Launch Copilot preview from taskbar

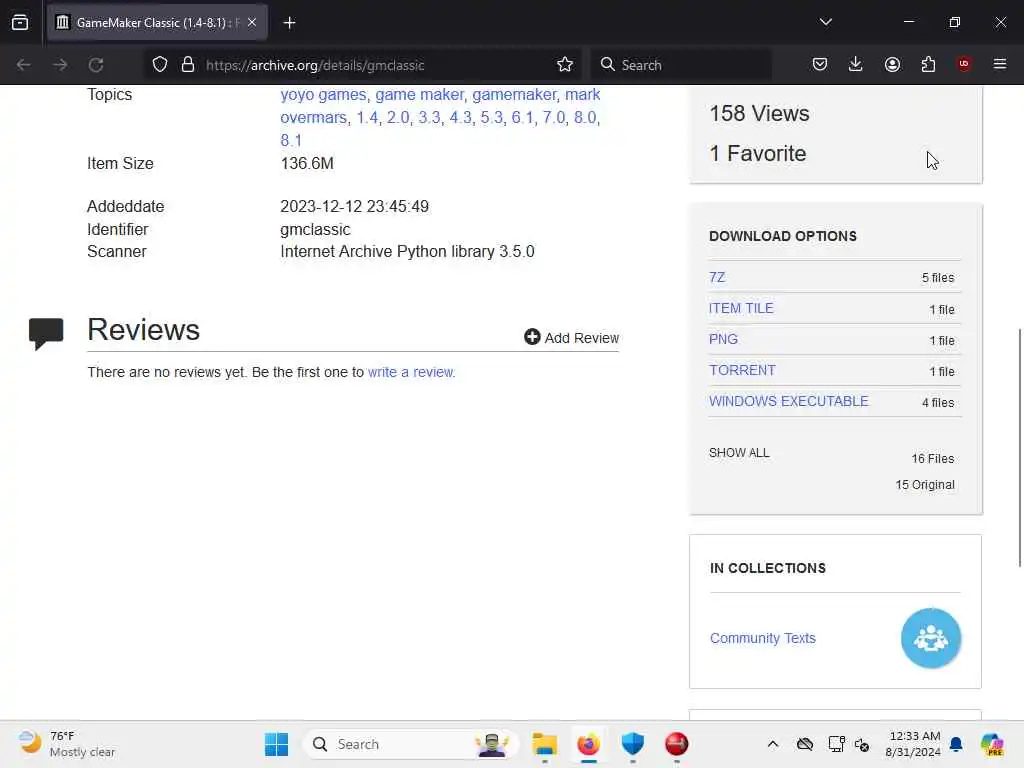(992, 744)
